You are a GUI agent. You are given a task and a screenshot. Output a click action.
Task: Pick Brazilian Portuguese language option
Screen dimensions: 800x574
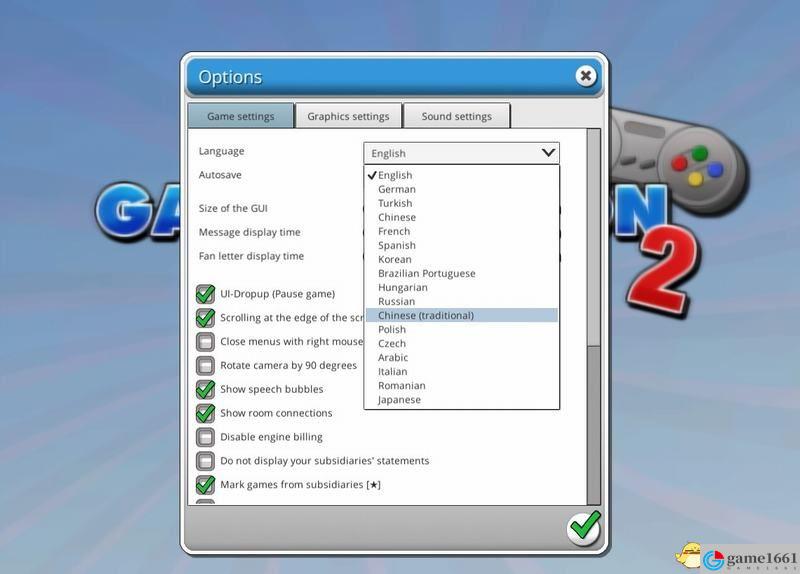point(427,273)
